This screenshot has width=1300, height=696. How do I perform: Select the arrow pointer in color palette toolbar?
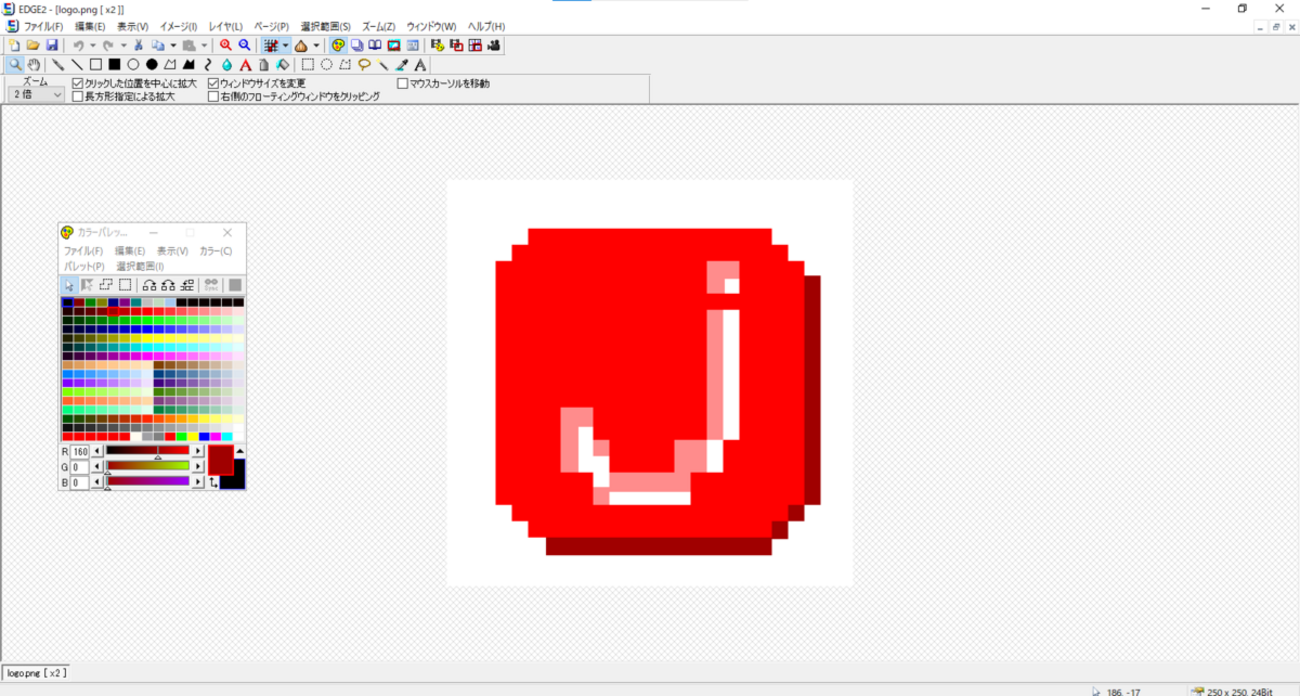(x=69, y=285)
